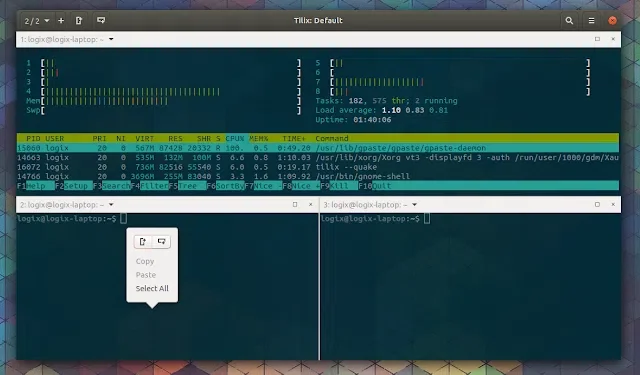Viewport: 640px width, 375px height.
Task: Expand terminal 1 title dropdown arrow
Action: click(x=111, y=39)
